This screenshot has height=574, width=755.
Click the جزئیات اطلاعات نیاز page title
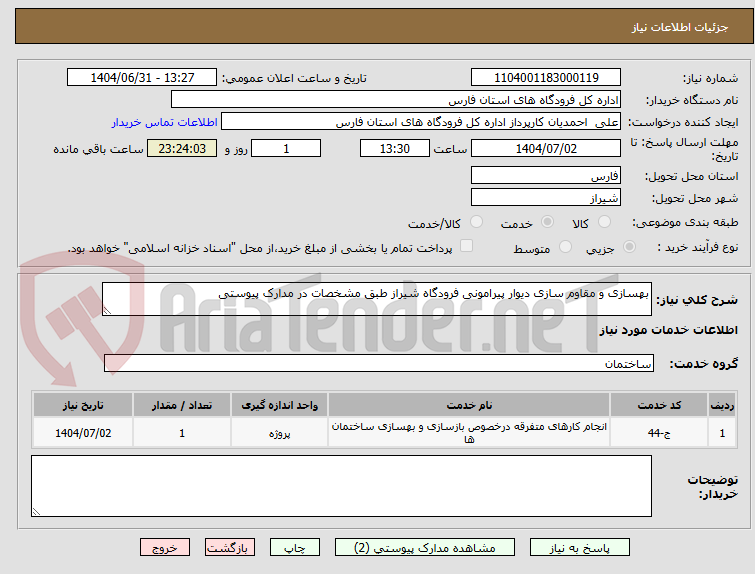(680, 27)
